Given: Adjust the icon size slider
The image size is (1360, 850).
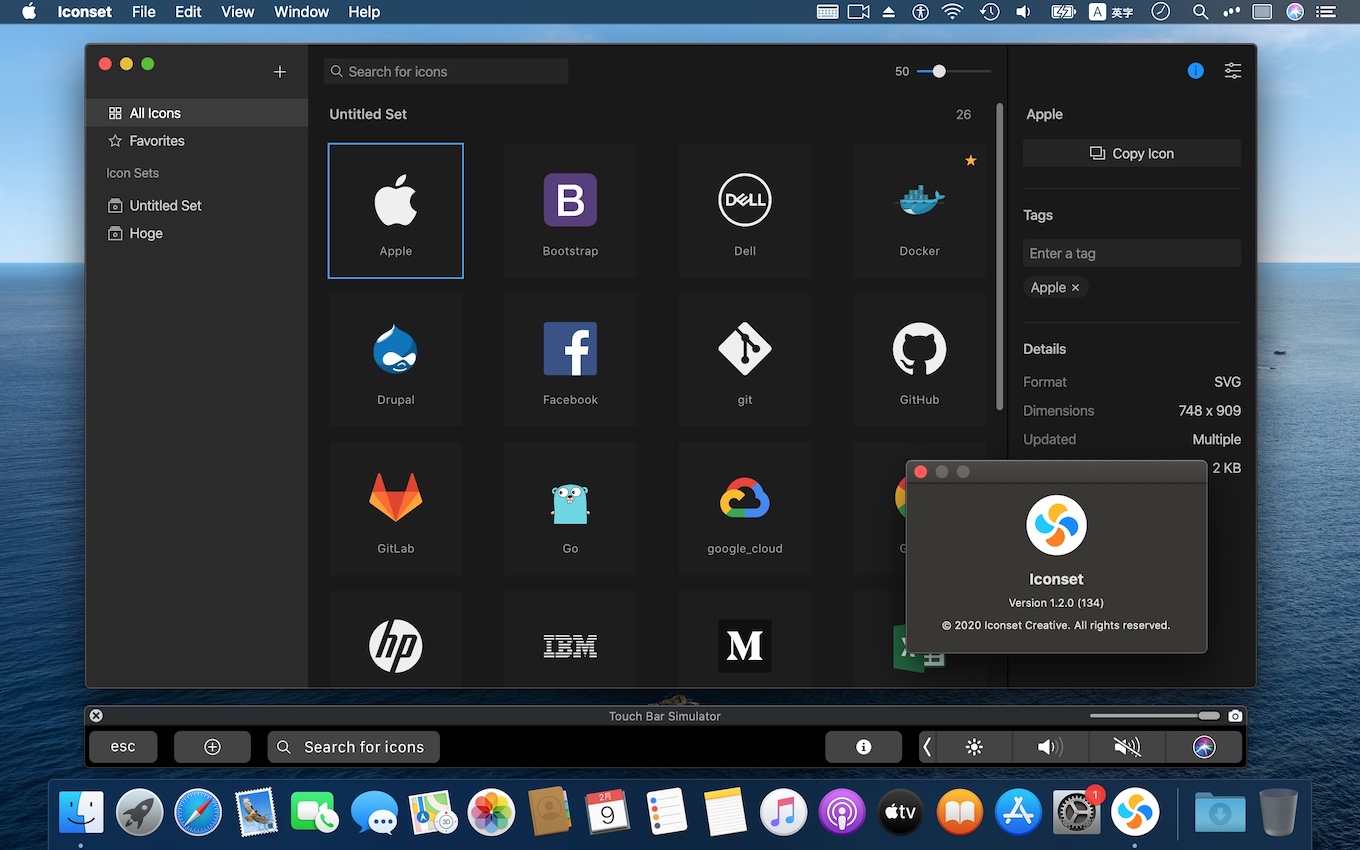Looking at the screenshot, I should (939, 71).
